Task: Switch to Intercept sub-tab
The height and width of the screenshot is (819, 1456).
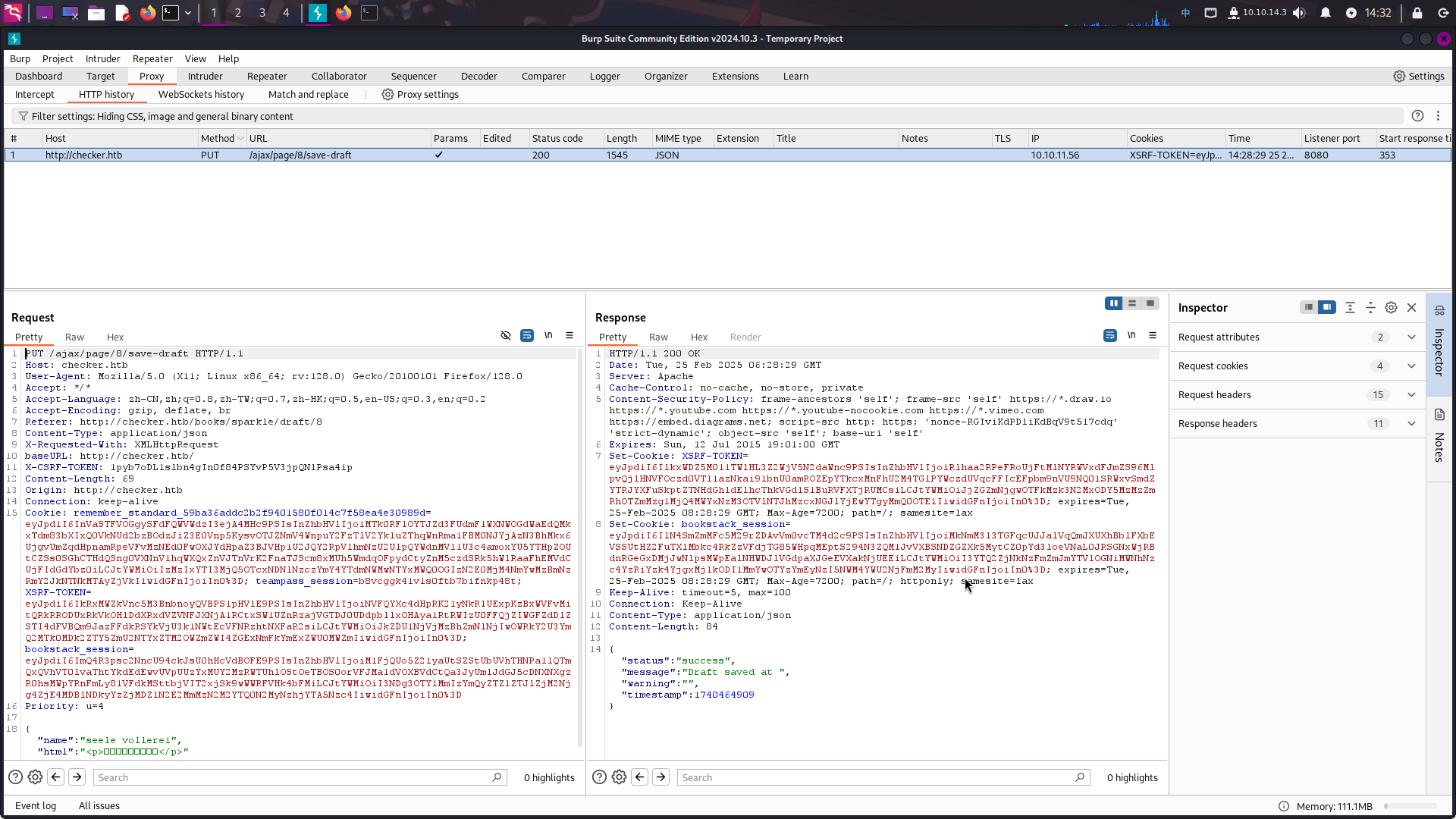Action: coord(35,95)
